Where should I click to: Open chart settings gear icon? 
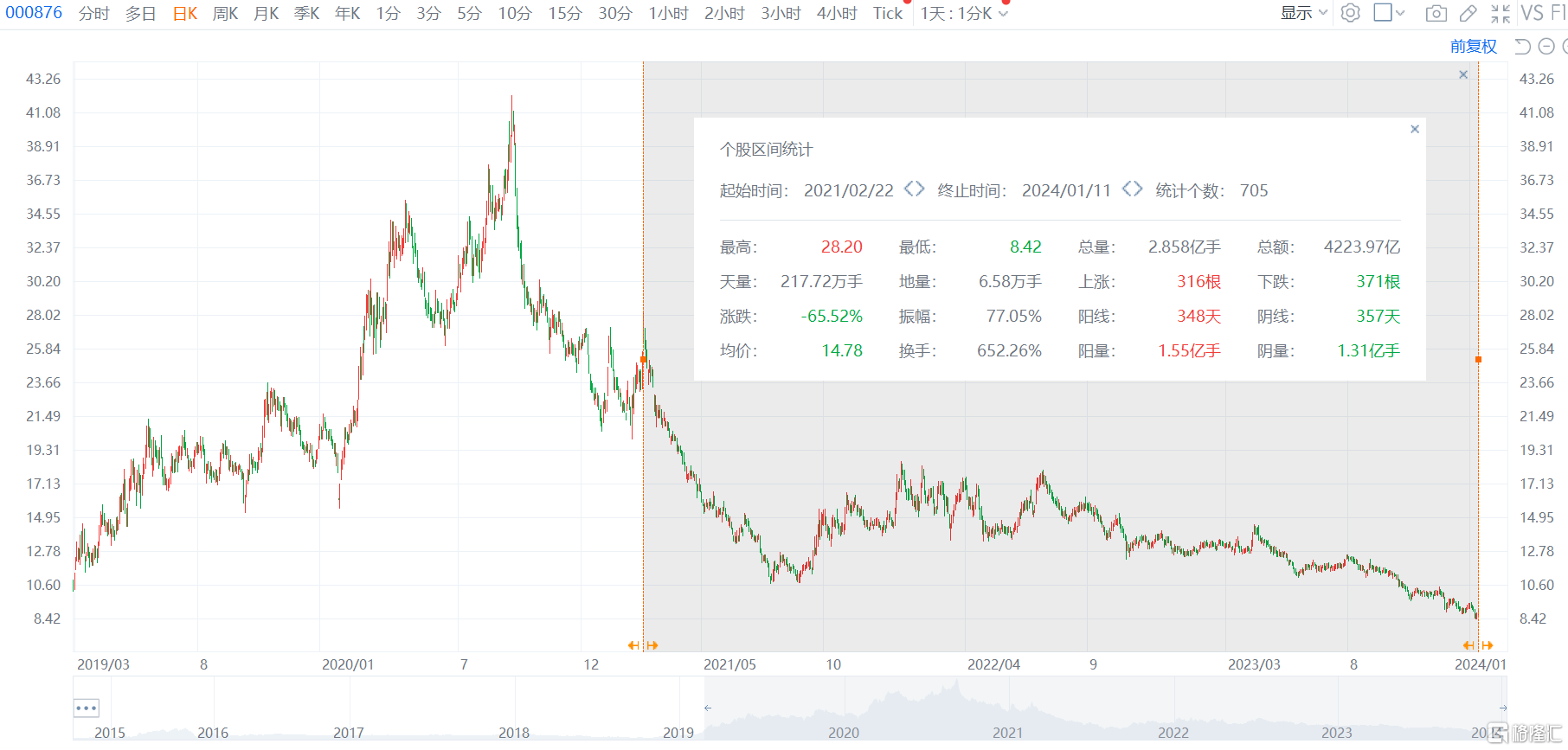1350,13
